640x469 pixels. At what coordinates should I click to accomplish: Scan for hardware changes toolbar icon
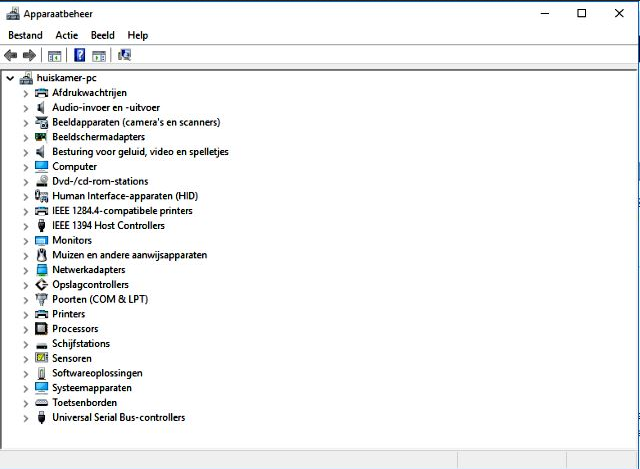coord(124,55)
